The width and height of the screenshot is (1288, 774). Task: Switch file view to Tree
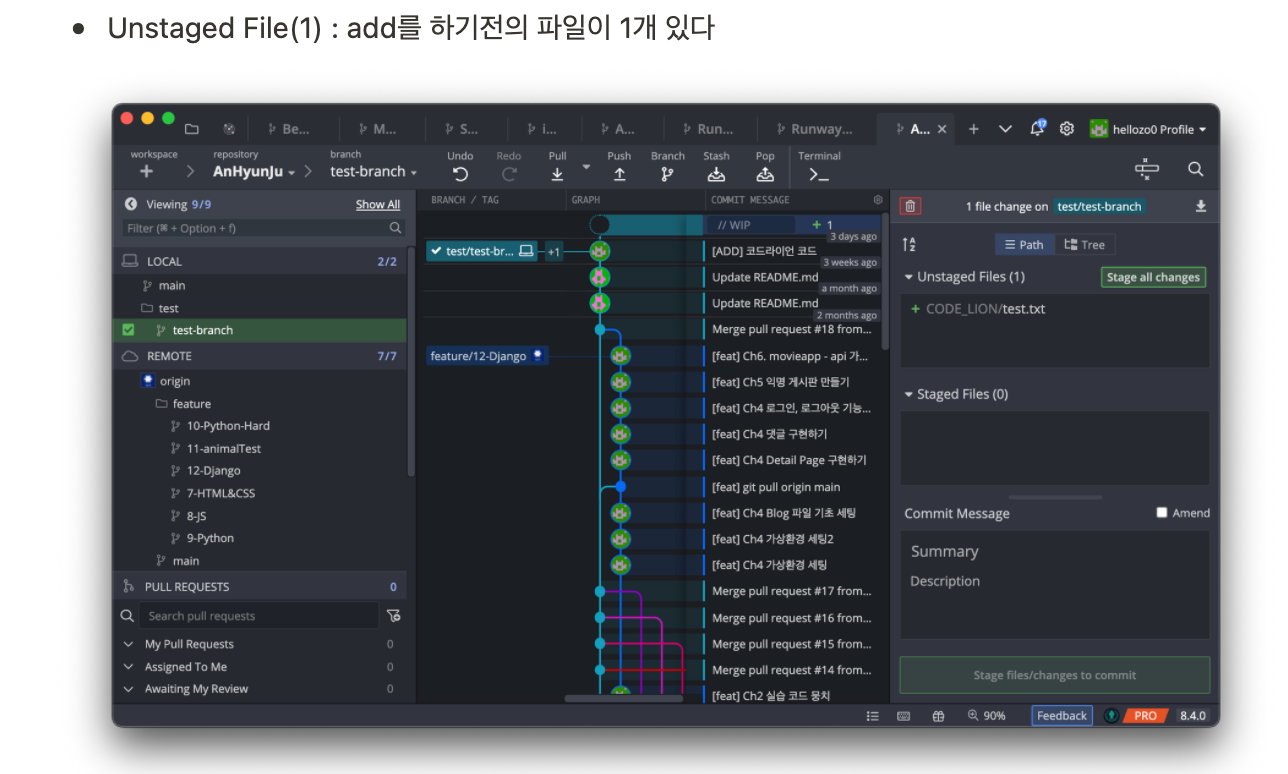coord(1084,244)
